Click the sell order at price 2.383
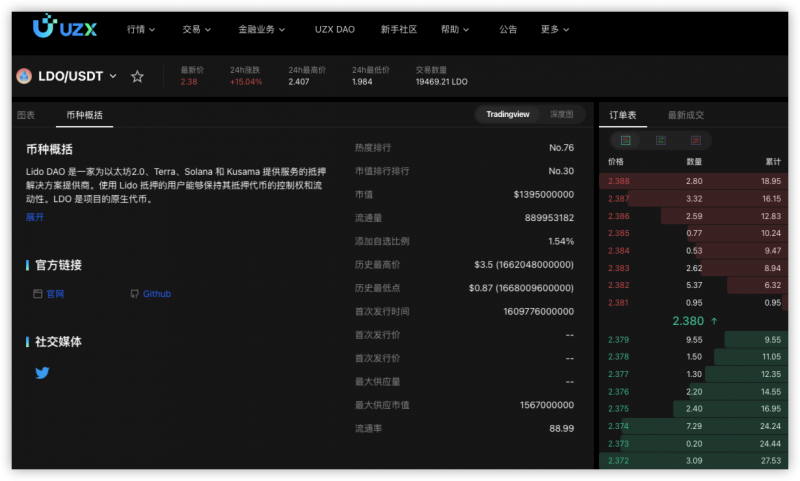 pos(694,268)
